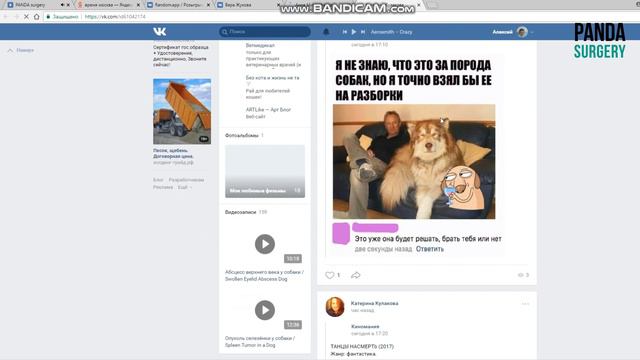The height and width of the screenshot is (360, 640).
Task: Click the 12:26 duration badge on video
Action: click(x=293, y=325)
